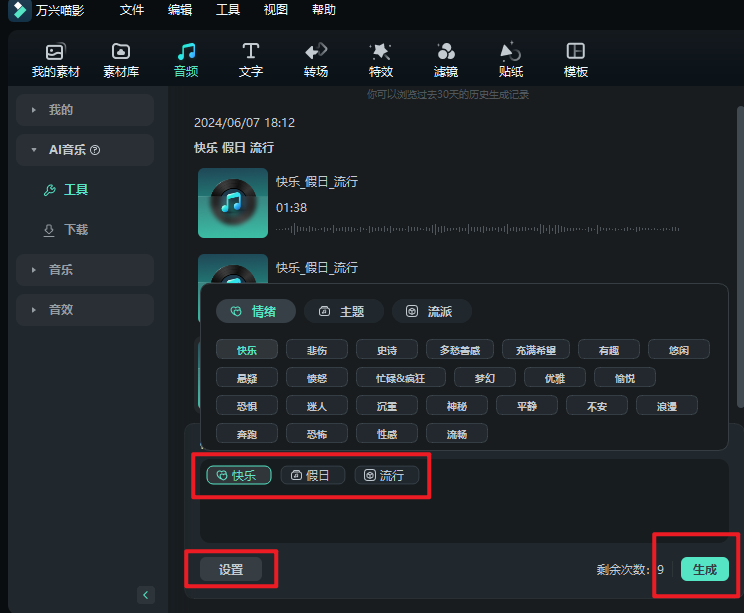This screenshot has width=744, height=613.
Task: Select the 充满希望 mood tag
Action: pos(536,350)
